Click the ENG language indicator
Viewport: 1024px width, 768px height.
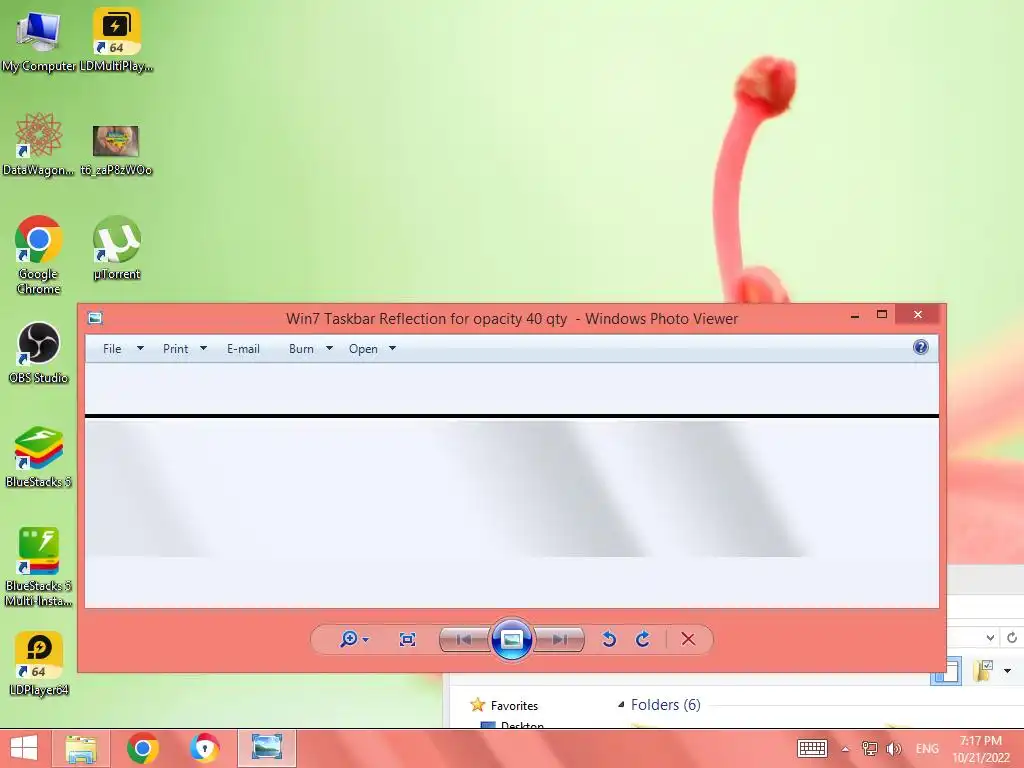(927, 748)
